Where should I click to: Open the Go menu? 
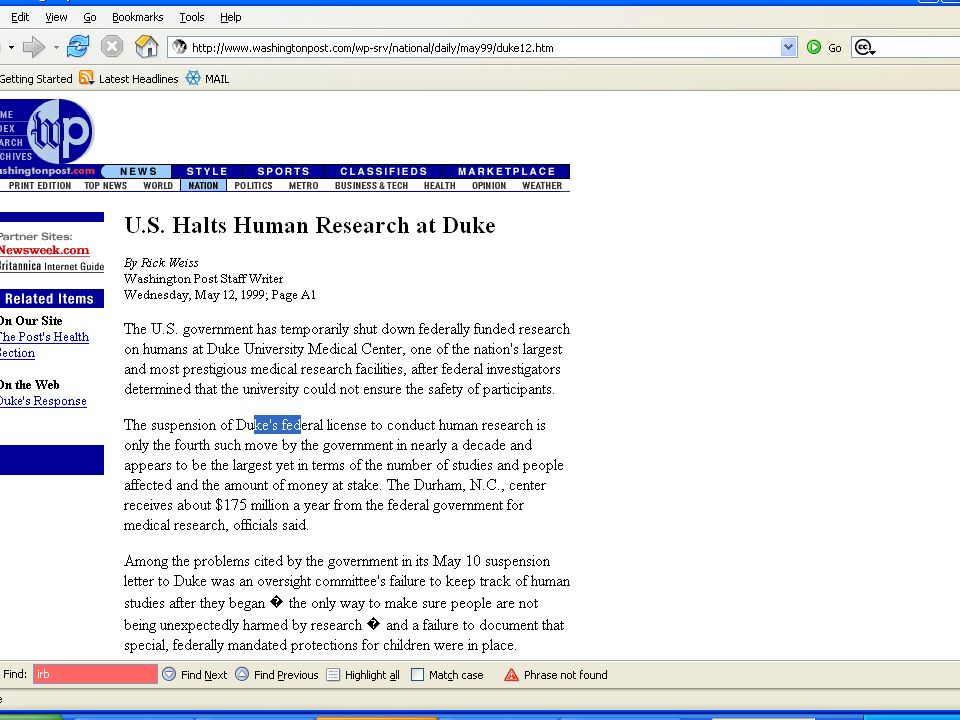(x=90, y=17)
